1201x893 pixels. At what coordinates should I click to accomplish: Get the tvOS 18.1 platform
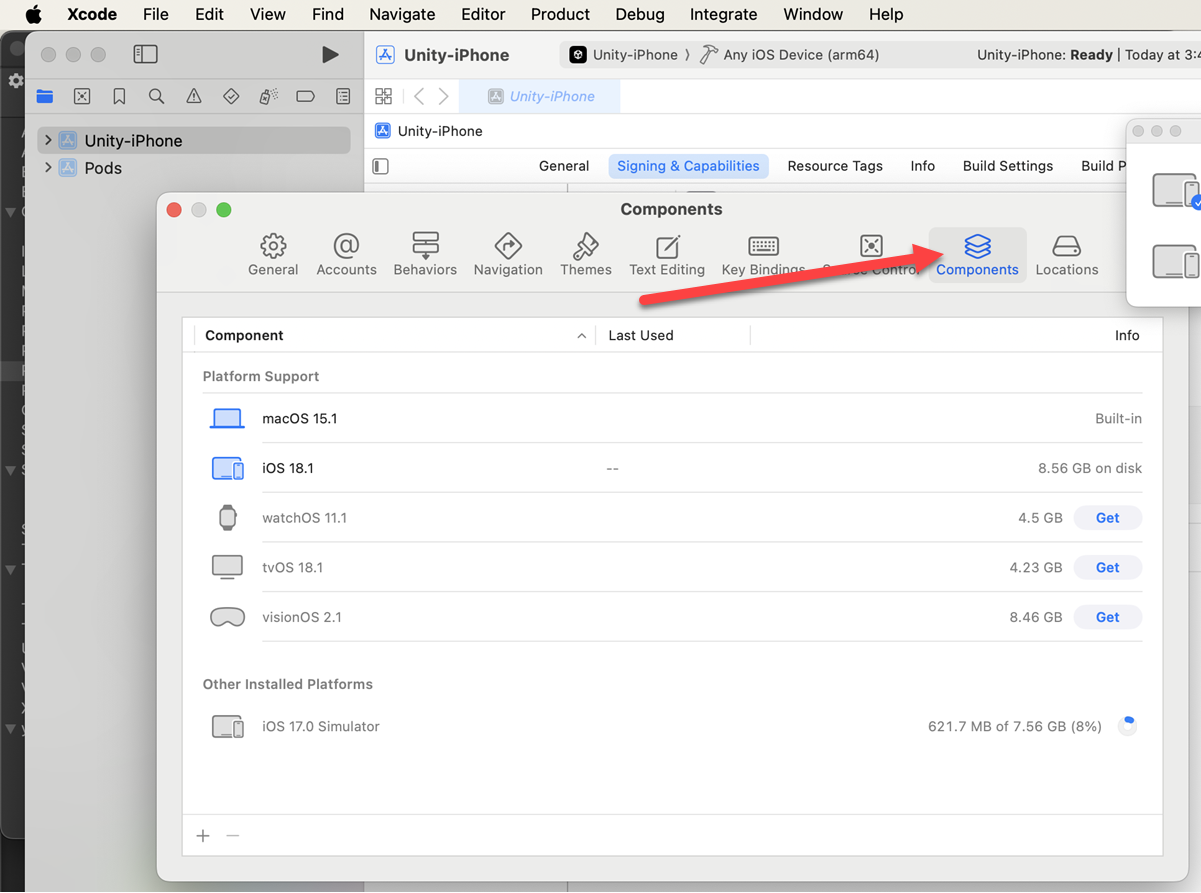(1107, 567)
